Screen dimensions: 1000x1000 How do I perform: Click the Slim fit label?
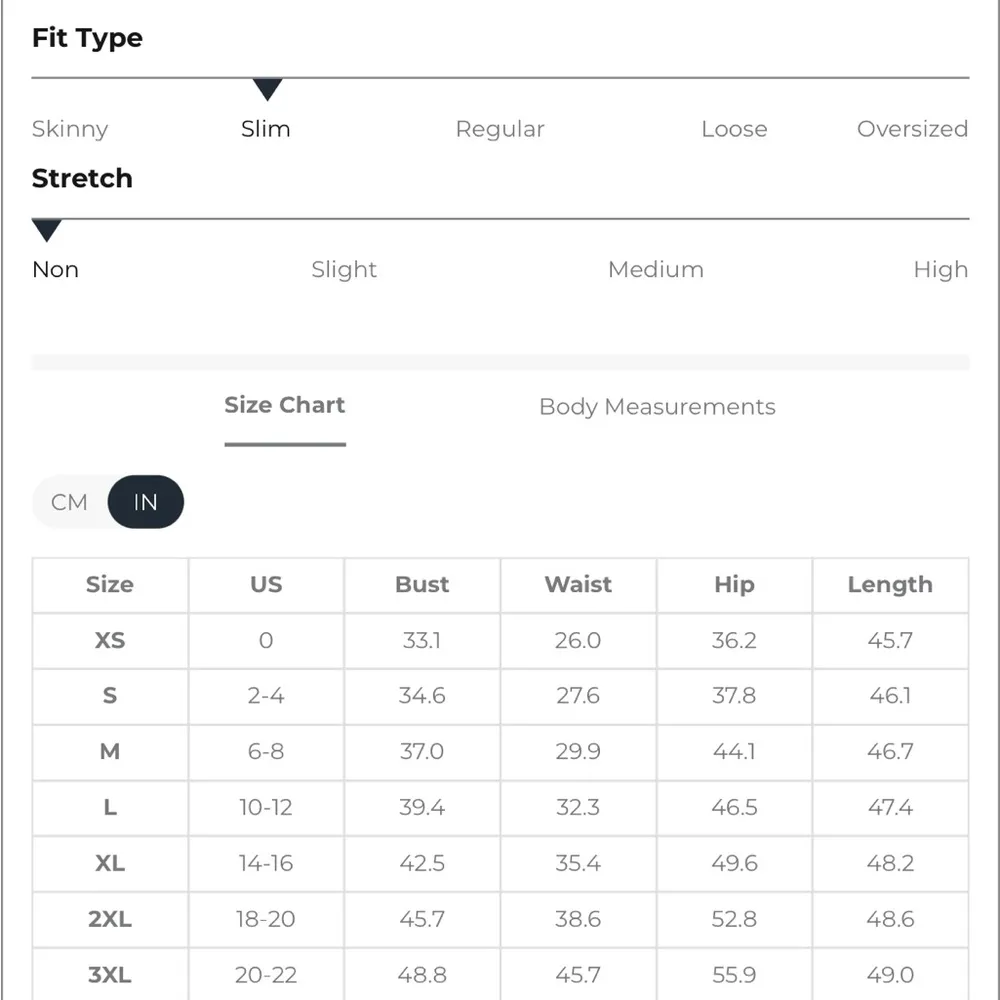[266, 129]
